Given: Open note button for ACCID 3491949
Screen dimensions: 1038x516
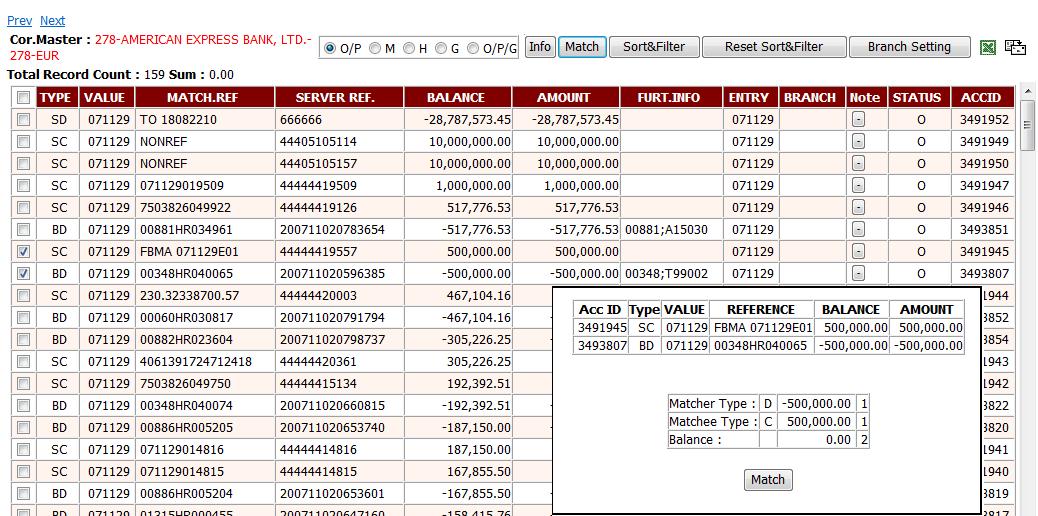Looking at the screenshot, I should click(858, 142).
